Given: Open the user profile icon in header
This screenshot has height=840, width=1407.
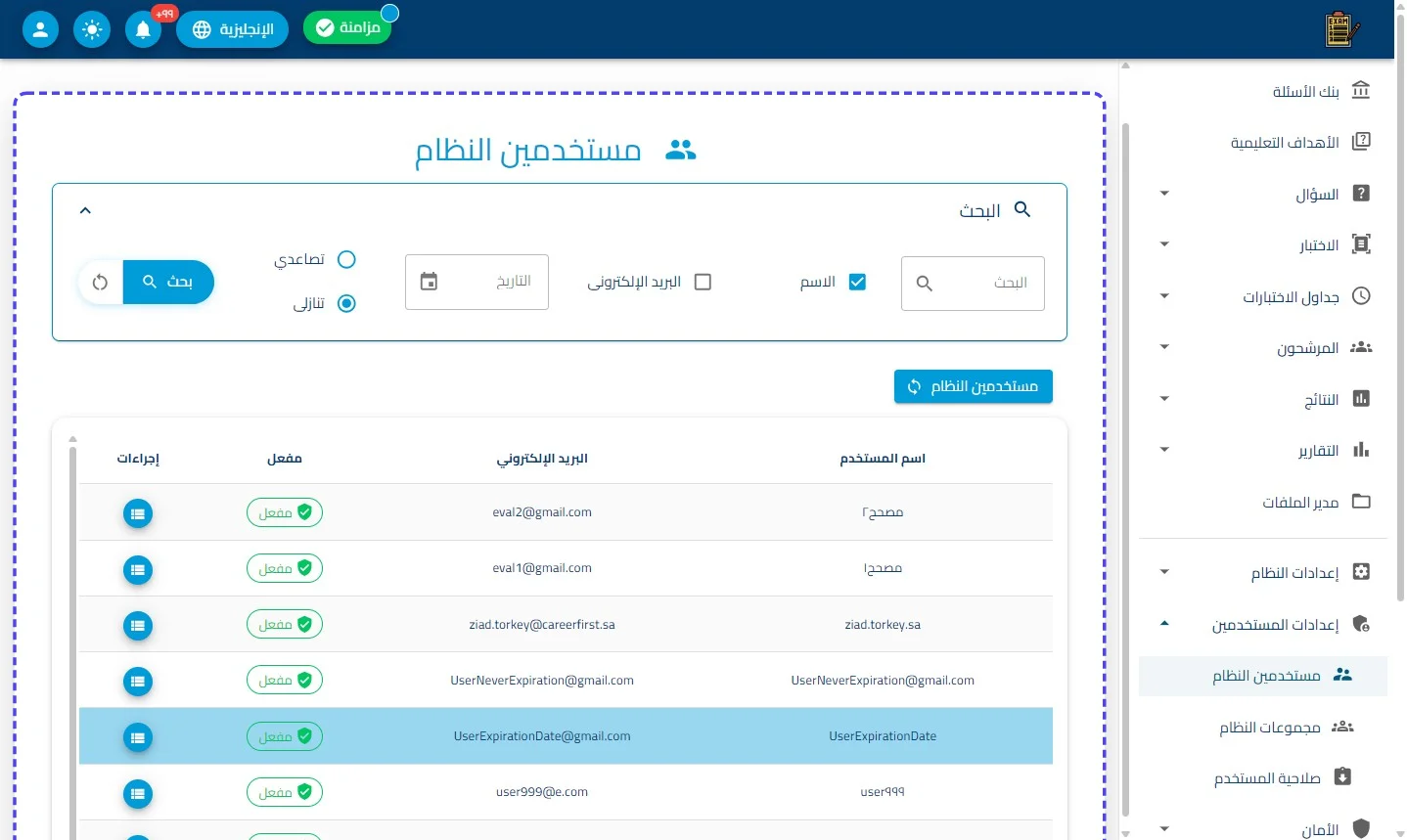Looking at the screenshot, I should 40,29.
